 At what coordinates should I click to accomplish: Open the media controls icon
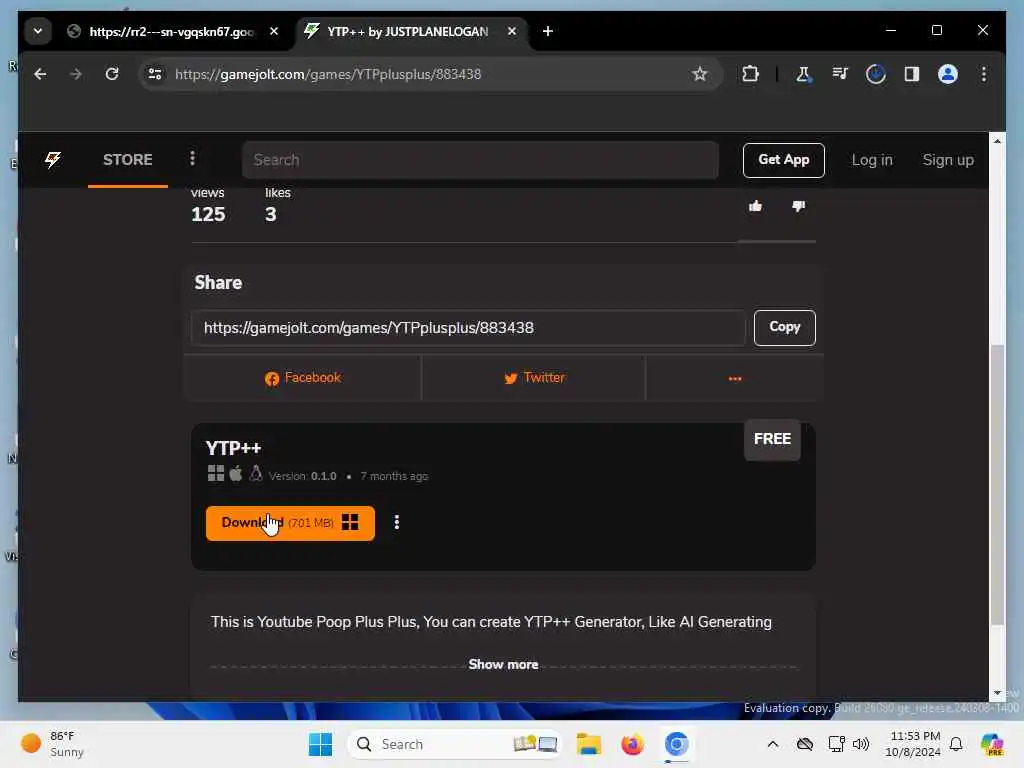840,74
